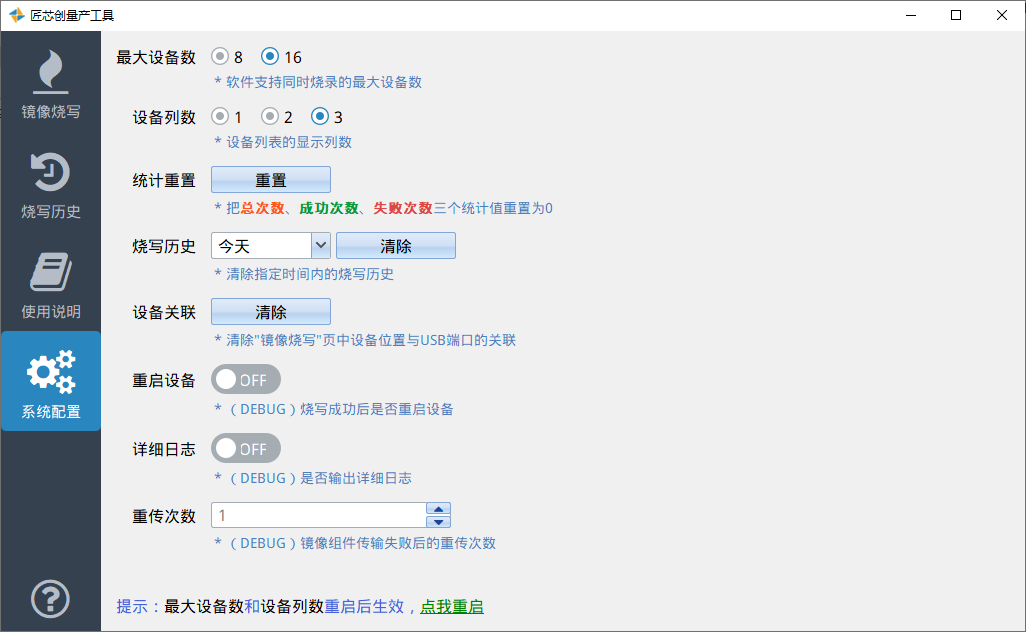View the 烧写历史 burning history page
The image size is (1026, 632).
[x=50, y=185]
